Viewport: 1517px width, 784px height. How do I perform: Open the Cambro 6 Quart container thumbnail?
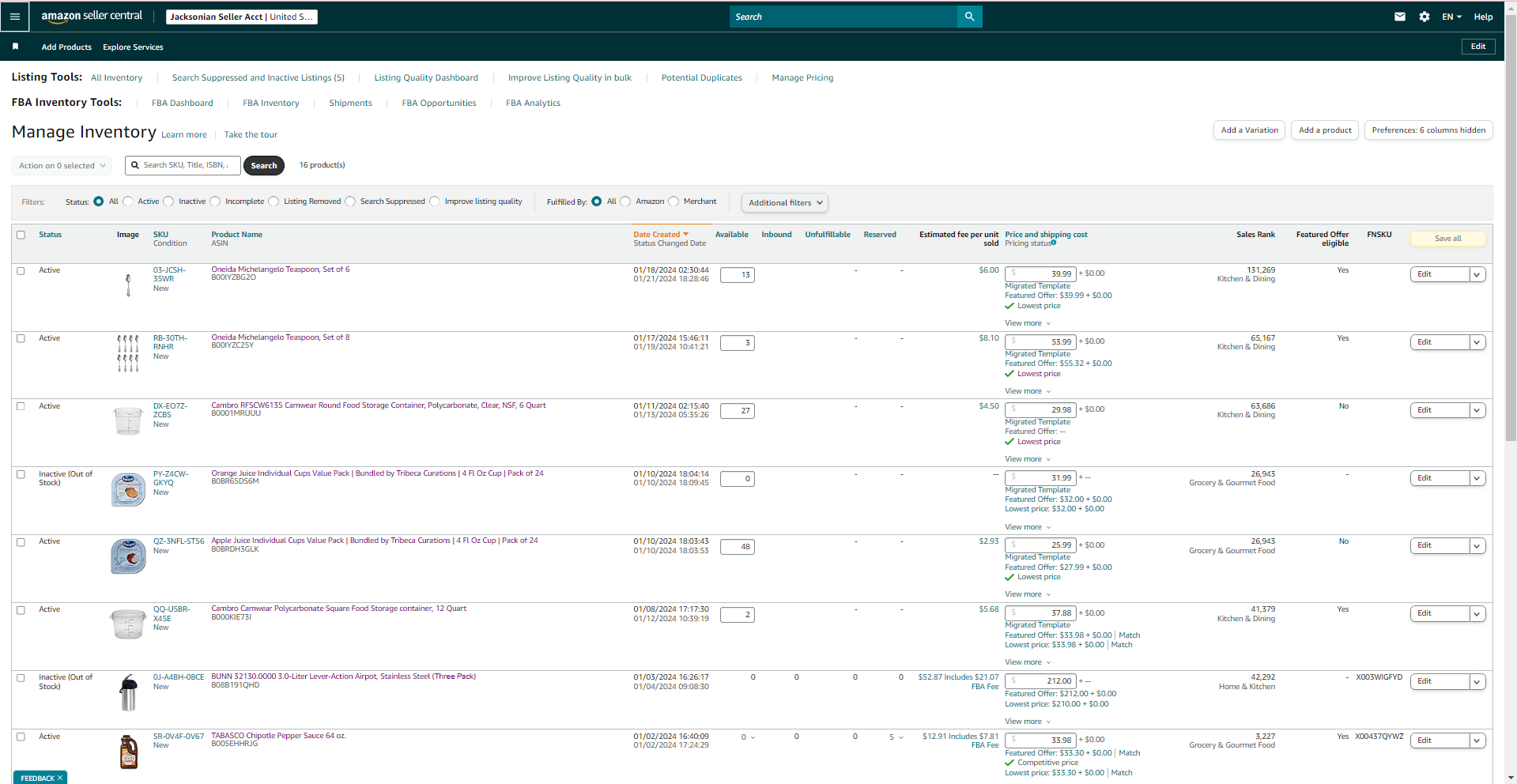[128, 421]
